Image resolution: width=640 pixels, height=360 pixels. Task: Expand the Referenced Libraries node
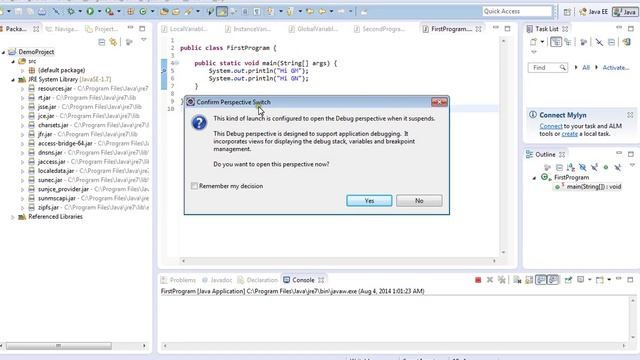[13, 217]
